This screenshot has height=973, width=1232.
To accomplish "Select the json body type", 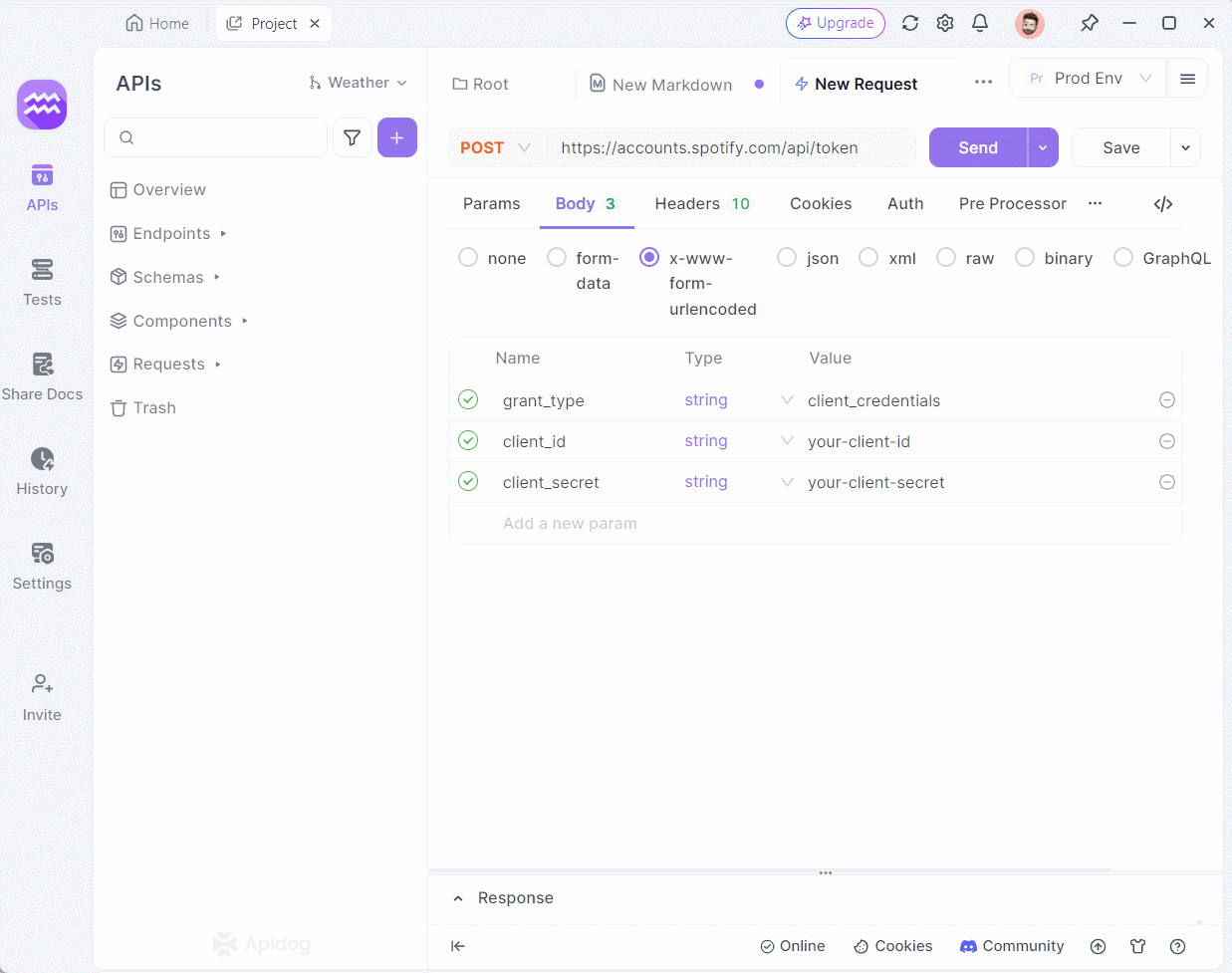I will pyautogui.click(x=787, y=257).
